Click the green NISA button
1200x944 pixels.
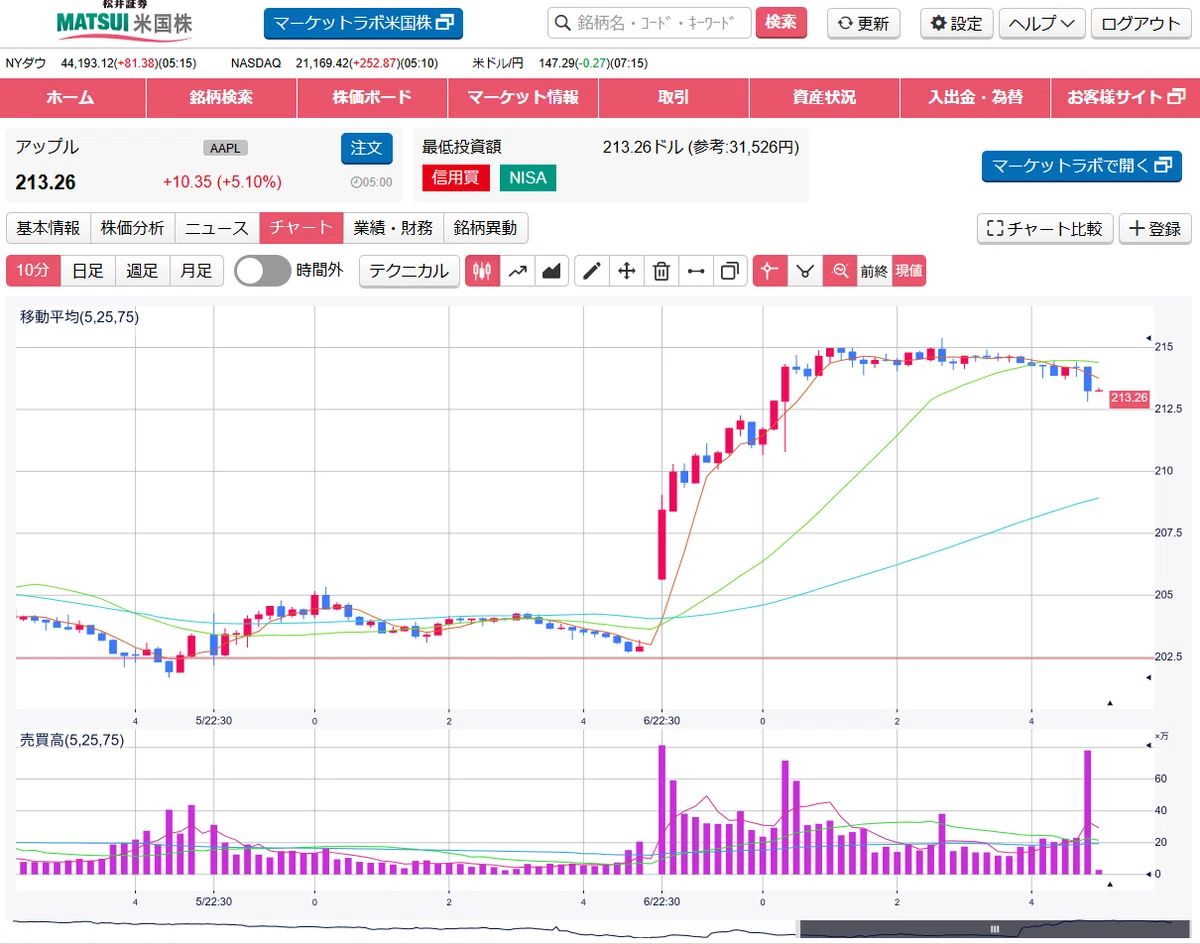(x=528, y=178)
